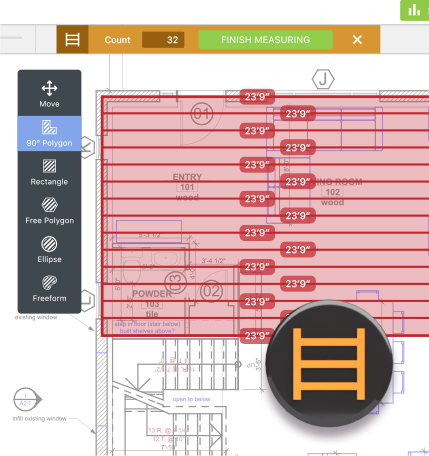Select the Ellipse tool

[x=49, y=250]
